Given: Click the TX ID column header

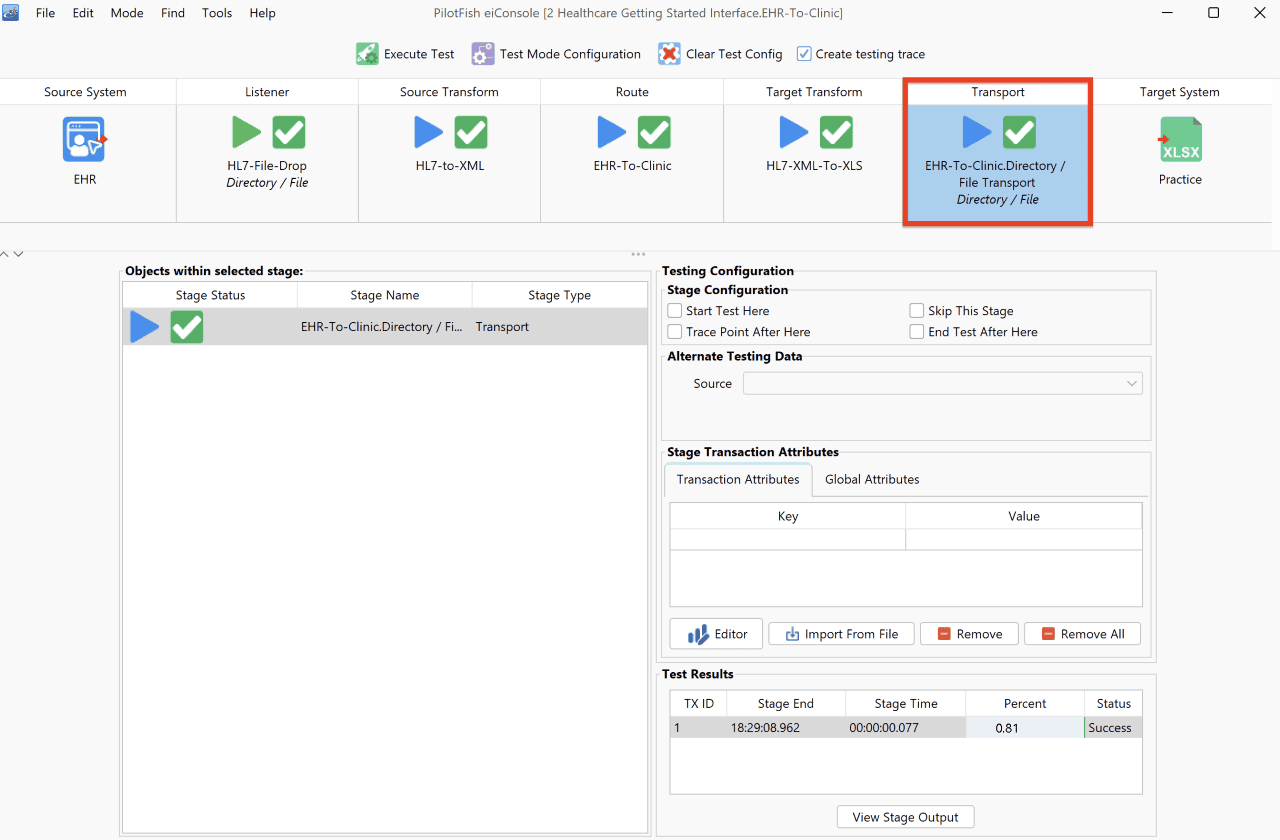Looking at the screenshot, I should tap(698, 703).
